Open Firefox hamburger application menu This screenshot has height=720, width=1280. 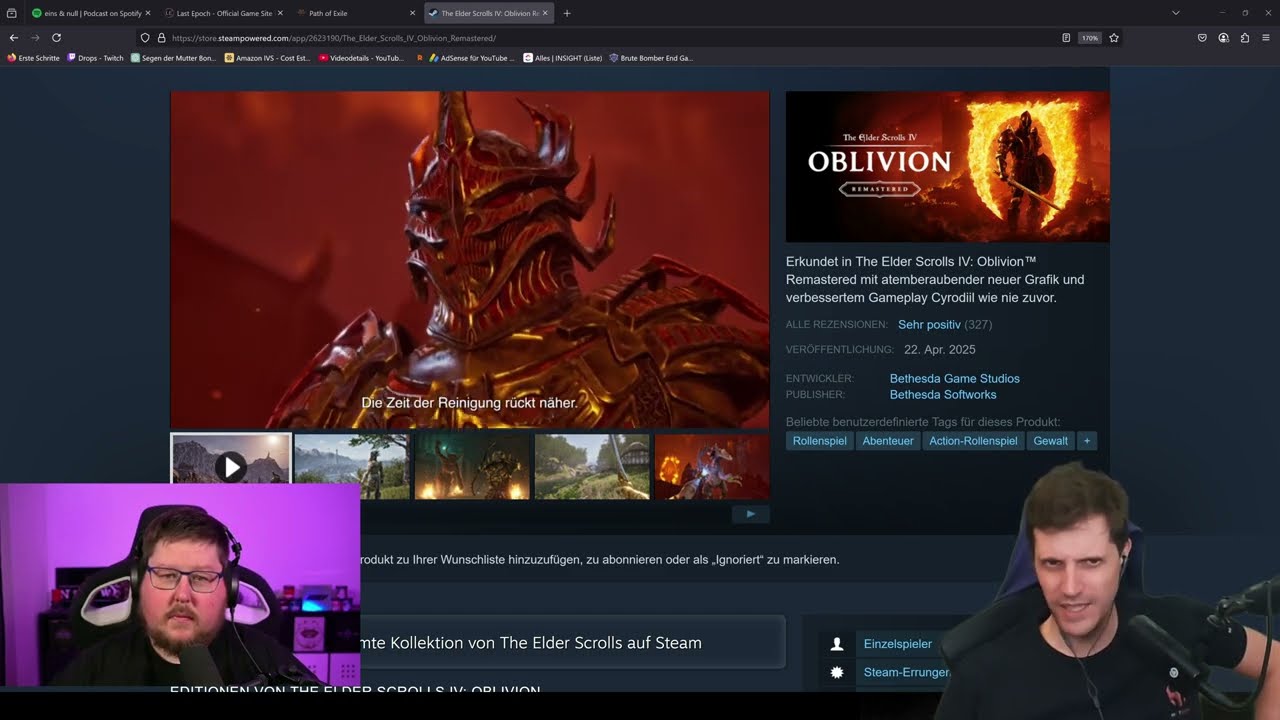point(1266,38)
